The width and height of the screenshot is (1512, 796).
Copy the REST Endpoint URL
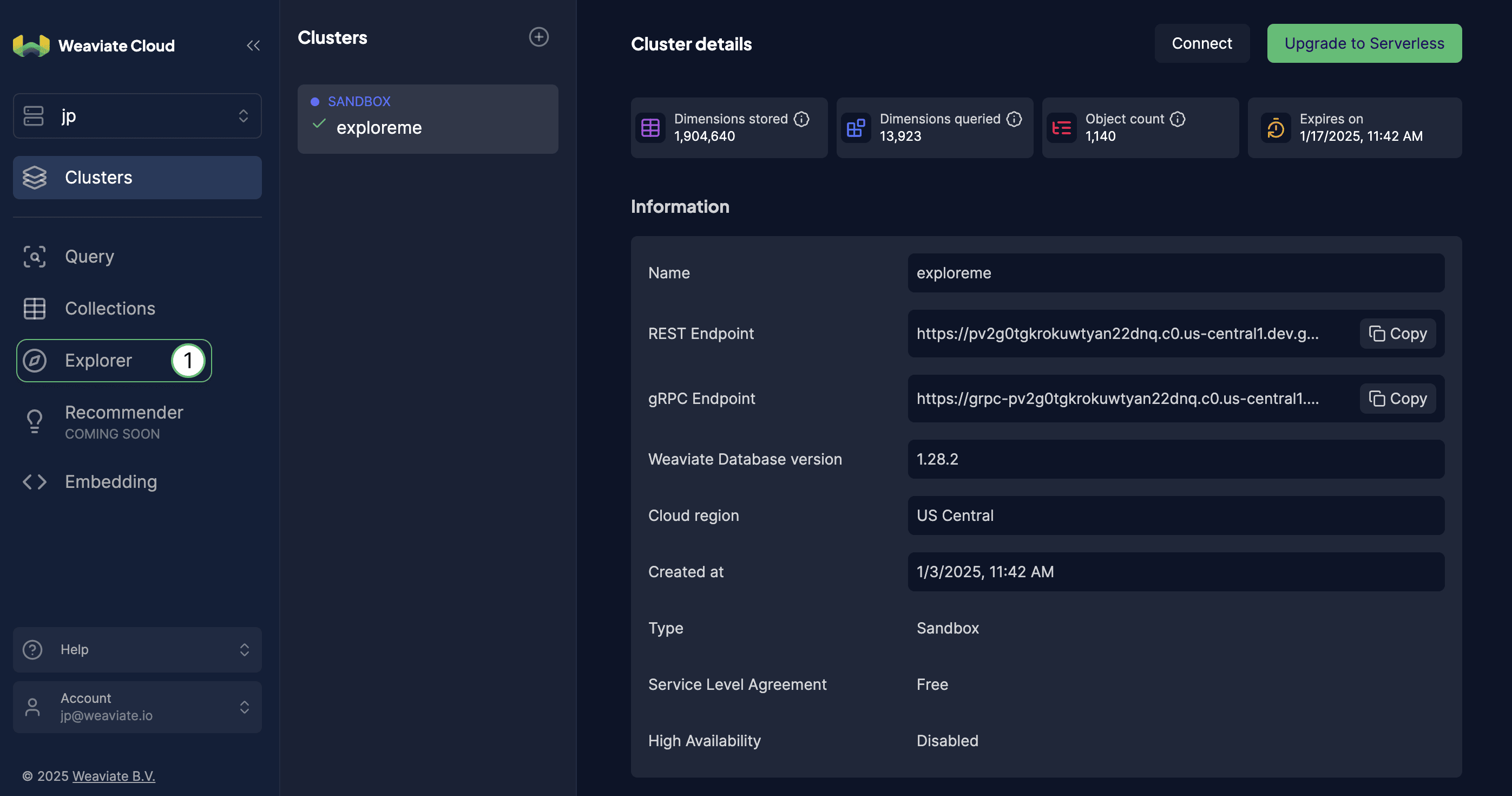click(x=1397, y=334)
